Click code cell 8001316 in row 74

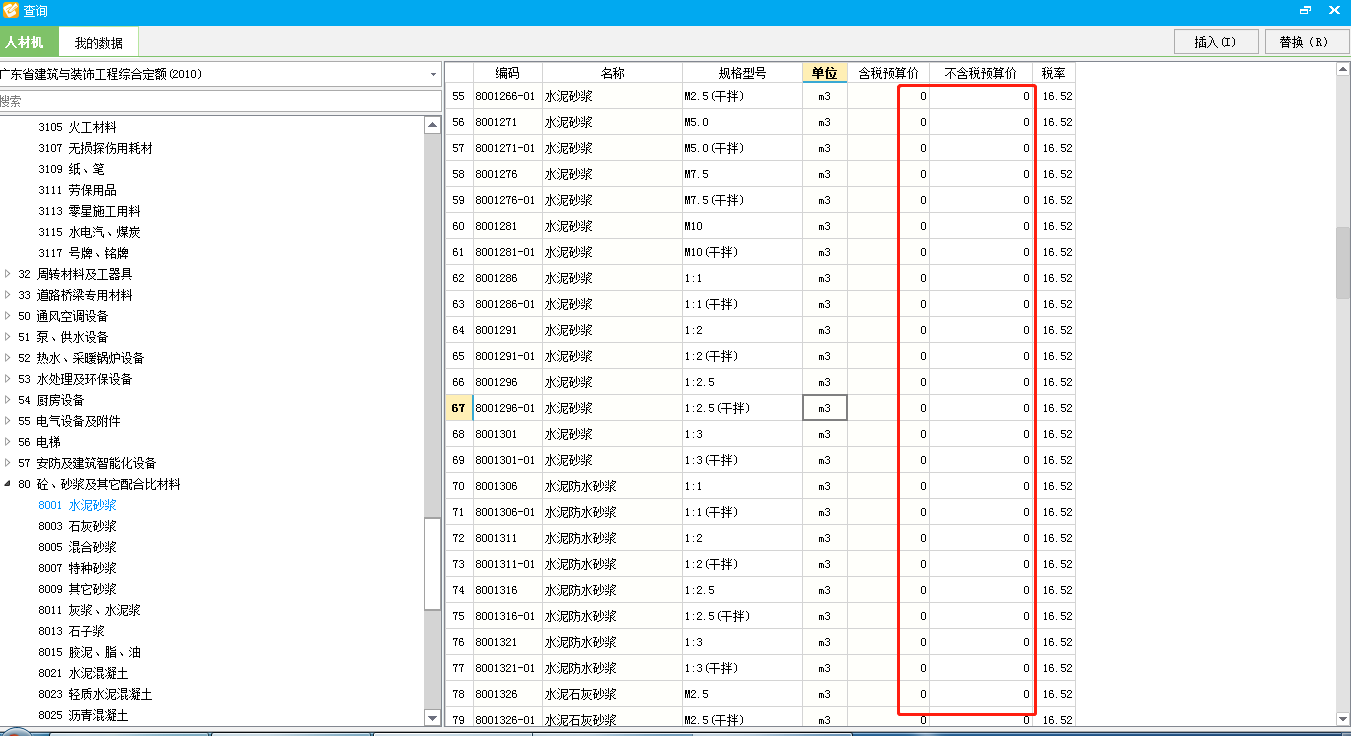(507, 590)
